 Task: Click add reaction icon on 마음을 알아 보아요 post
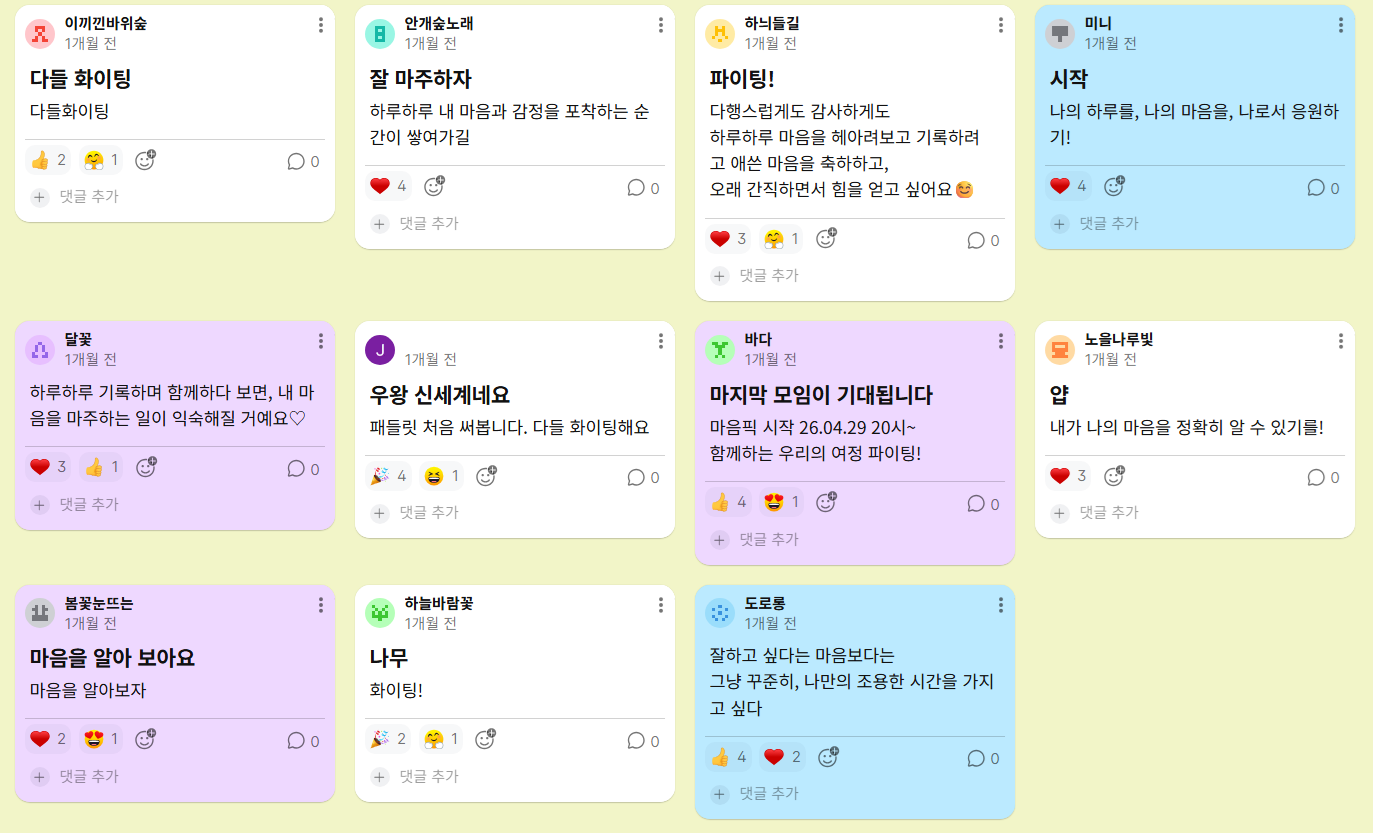(x=145, y=739)
